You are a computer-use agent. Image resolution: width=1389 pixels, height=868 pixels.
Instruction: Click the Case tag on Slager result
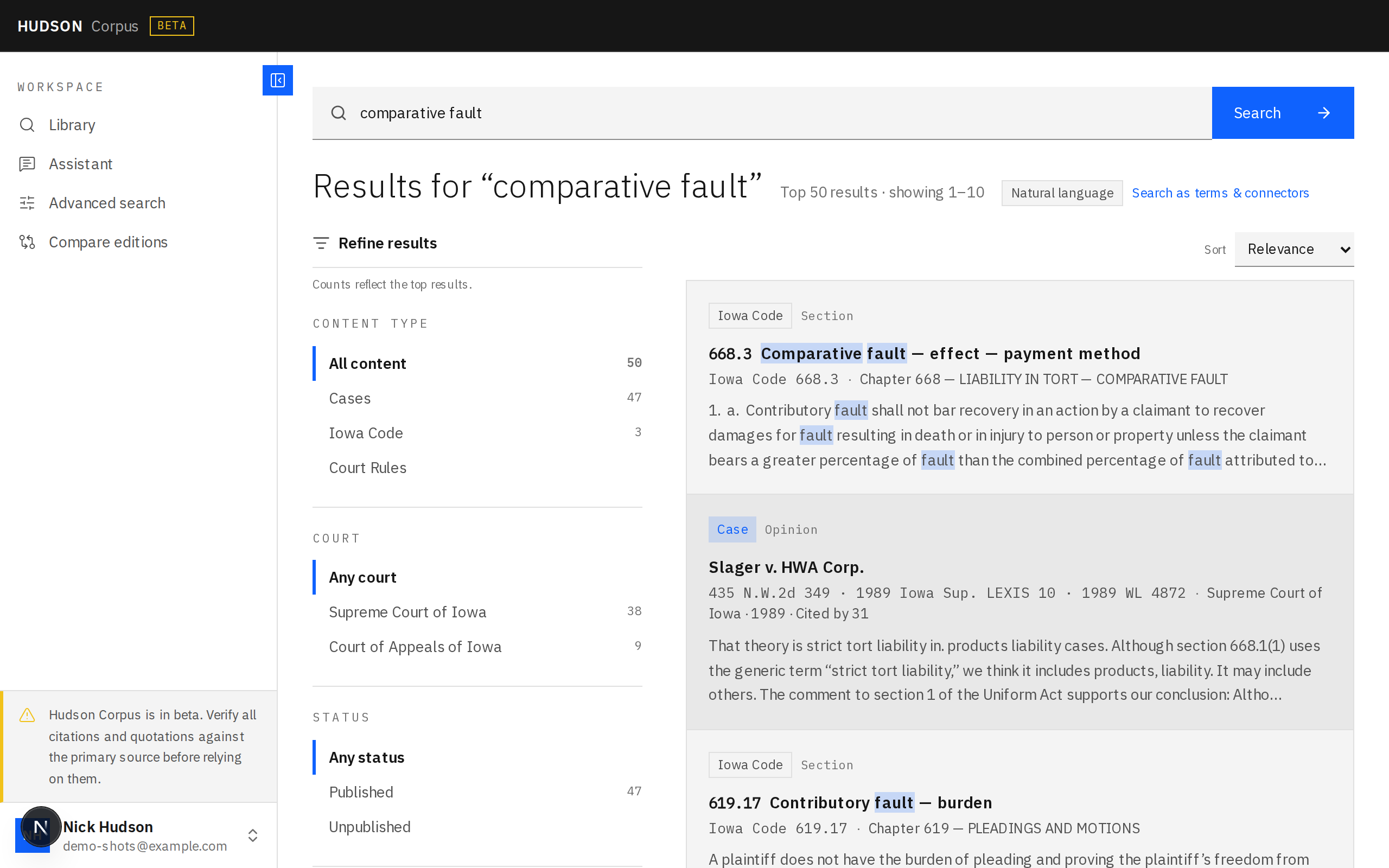tap(732, 529)
